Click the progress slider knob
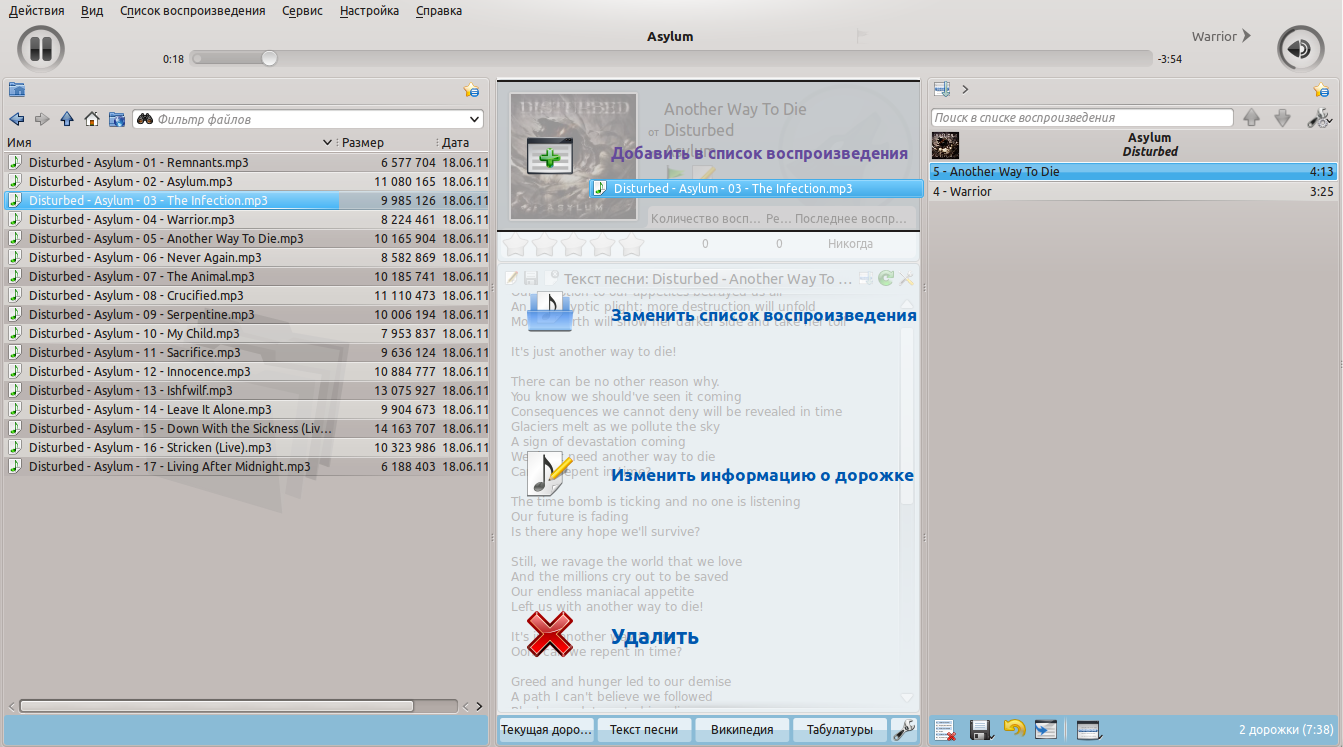This screenshot has width=1343, height=747. pyautogui.click(x=269, y=59)
